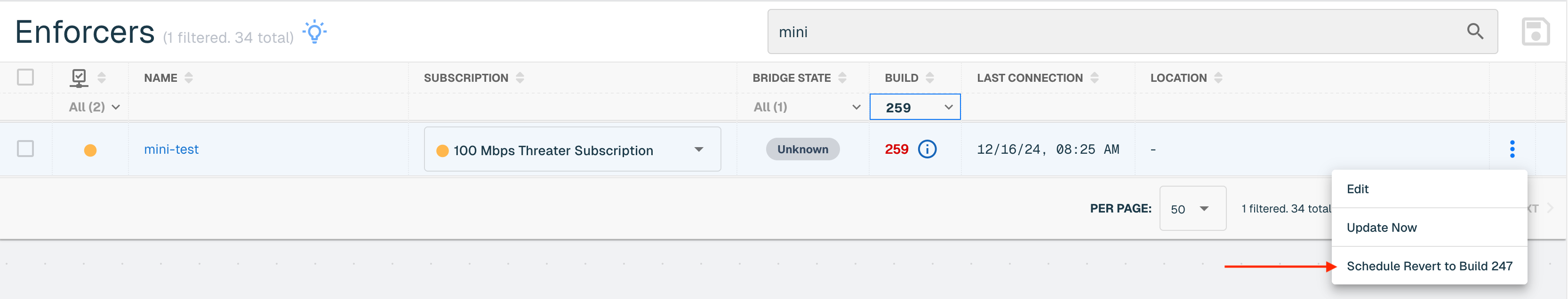
Task: Click the search magnifier icon
Action: pyautogui.click(x=1475, y=31)
